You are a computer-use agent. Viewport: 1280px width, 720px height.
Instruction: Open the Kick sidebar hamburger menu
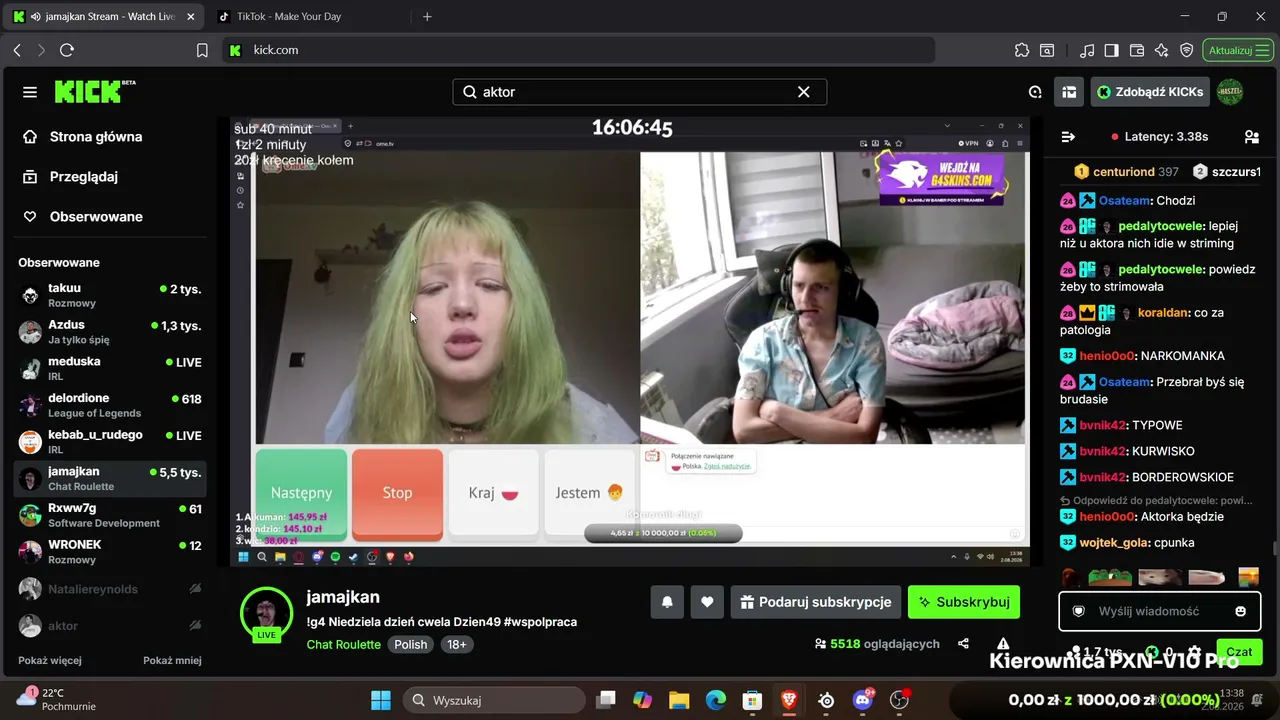(30, 92)
